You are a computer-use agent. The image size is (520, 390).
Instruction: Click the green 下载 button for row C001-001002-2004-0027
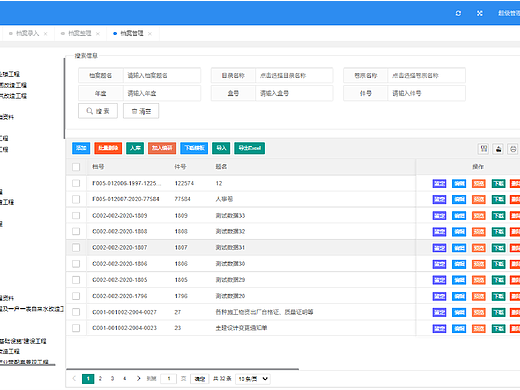coord(498,312)
